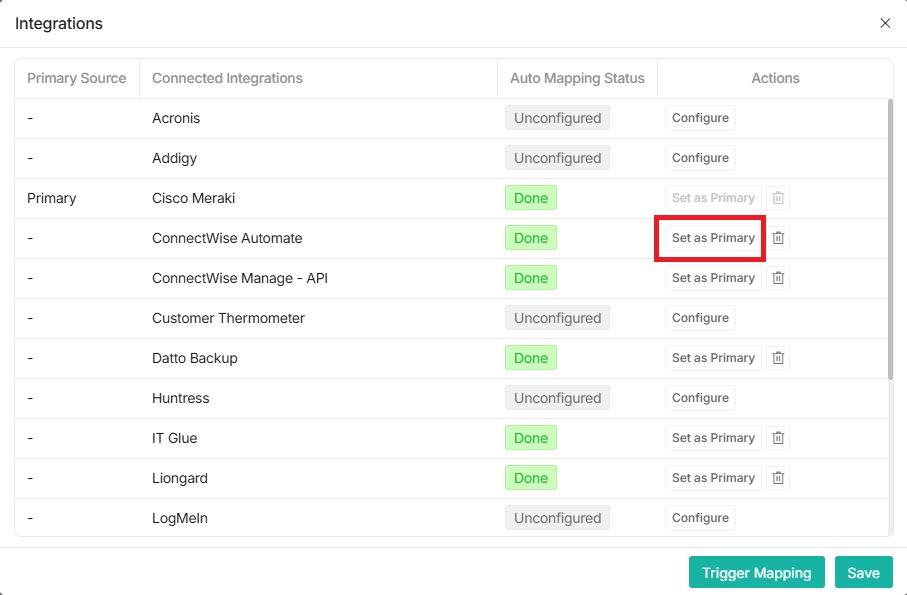Click Done status of ConnectWise Manage - API

[530, 278]
